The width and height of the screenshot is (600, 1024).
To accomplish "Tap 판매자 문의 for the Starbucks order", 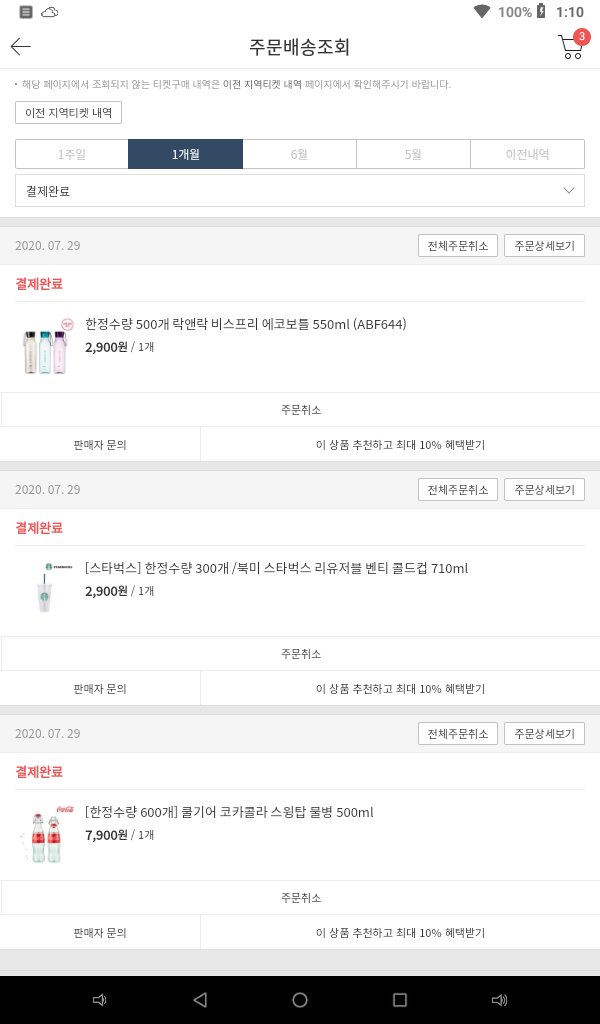I will click(x=100, y=689).
